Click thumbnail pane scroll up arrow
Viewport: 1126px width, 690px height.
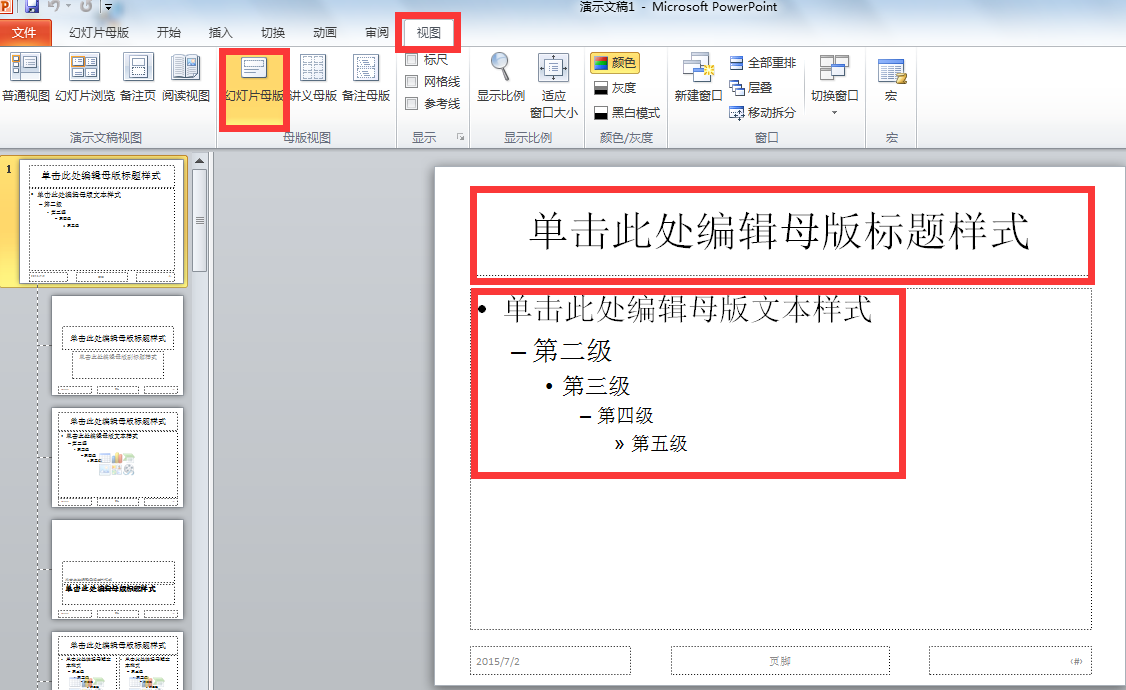pyautogui.click(x=200, y=161)
